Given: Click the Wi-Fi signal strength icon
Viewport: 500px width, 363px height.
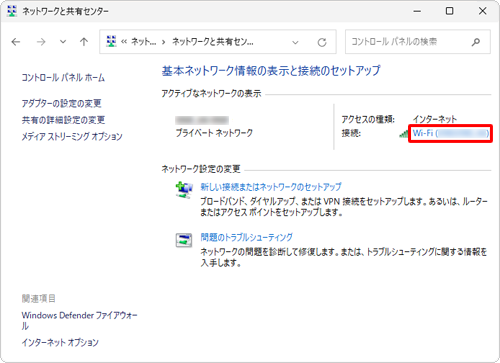Looking at the screenshot, I should 404,134.
